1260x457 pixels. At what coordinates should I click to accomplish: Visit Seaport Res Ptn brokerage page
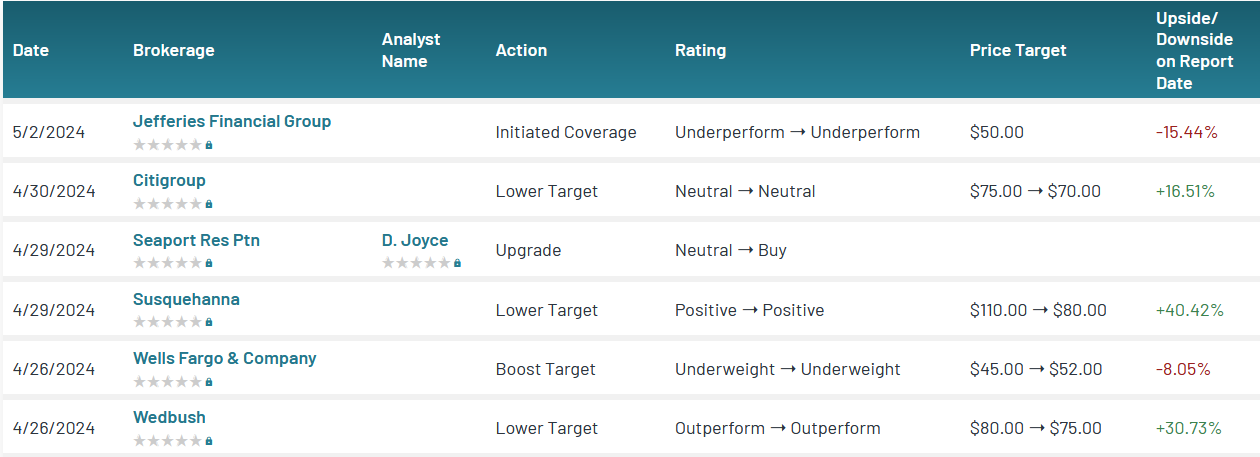(x=196, y=240)
